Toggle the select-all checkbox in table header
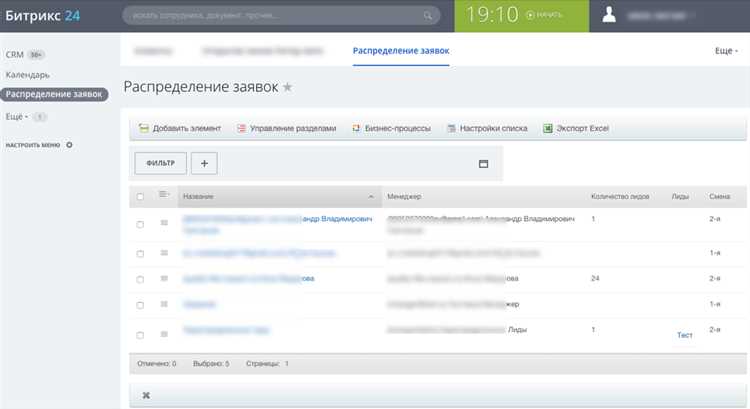 (140, 197)
